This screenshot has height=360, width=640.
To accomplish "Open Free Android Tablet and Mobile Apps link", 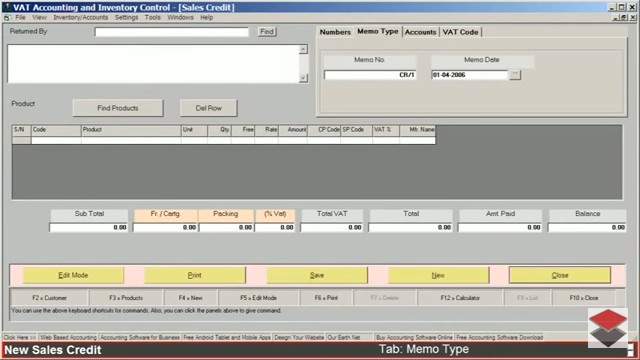I will (x=227, y=338).
